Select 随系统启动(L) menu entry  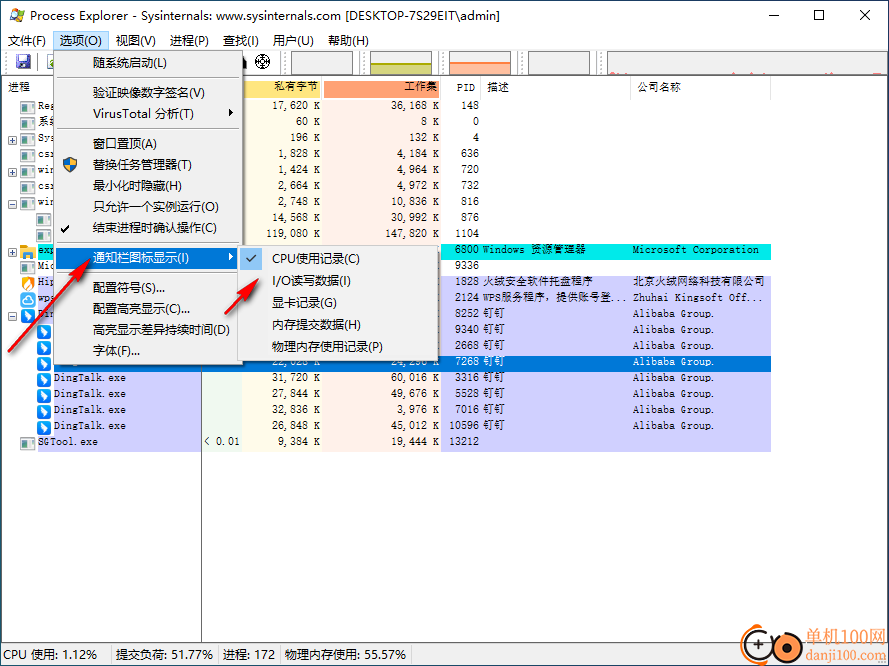point(148,63)
